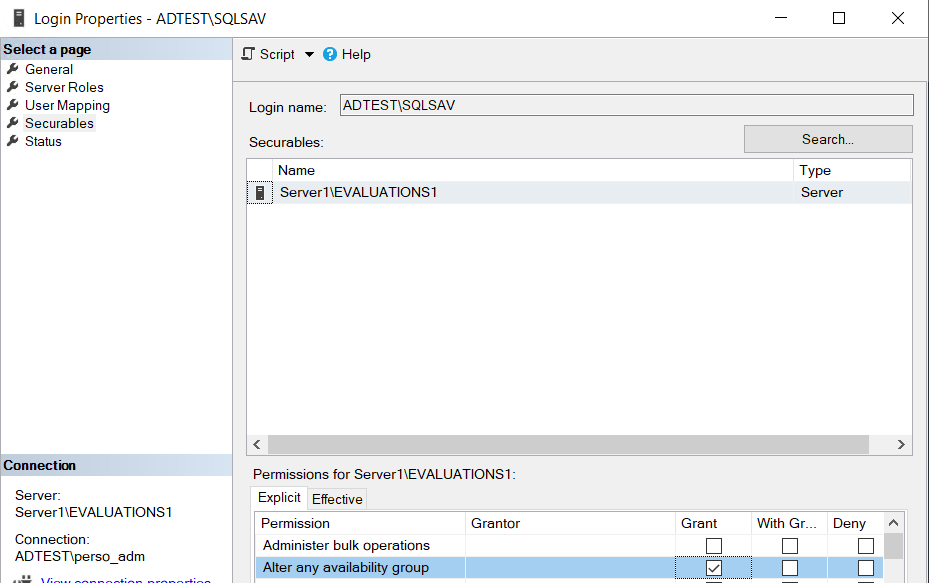The image size is (929, 583).
Task: Click the Help label in the toolbar
Action: [356, 55]
